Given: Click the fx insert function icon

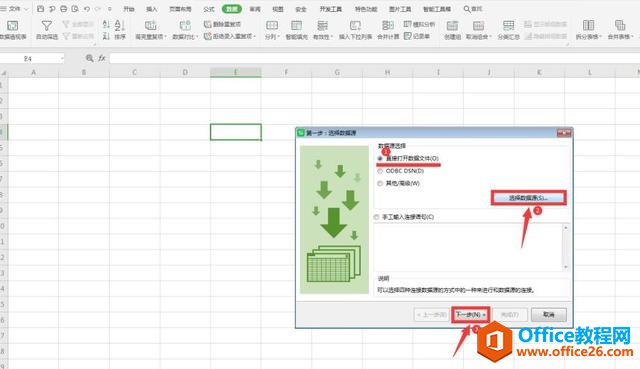Looking at the screenshot, I should pyautogui.click(x=102, y=58).
